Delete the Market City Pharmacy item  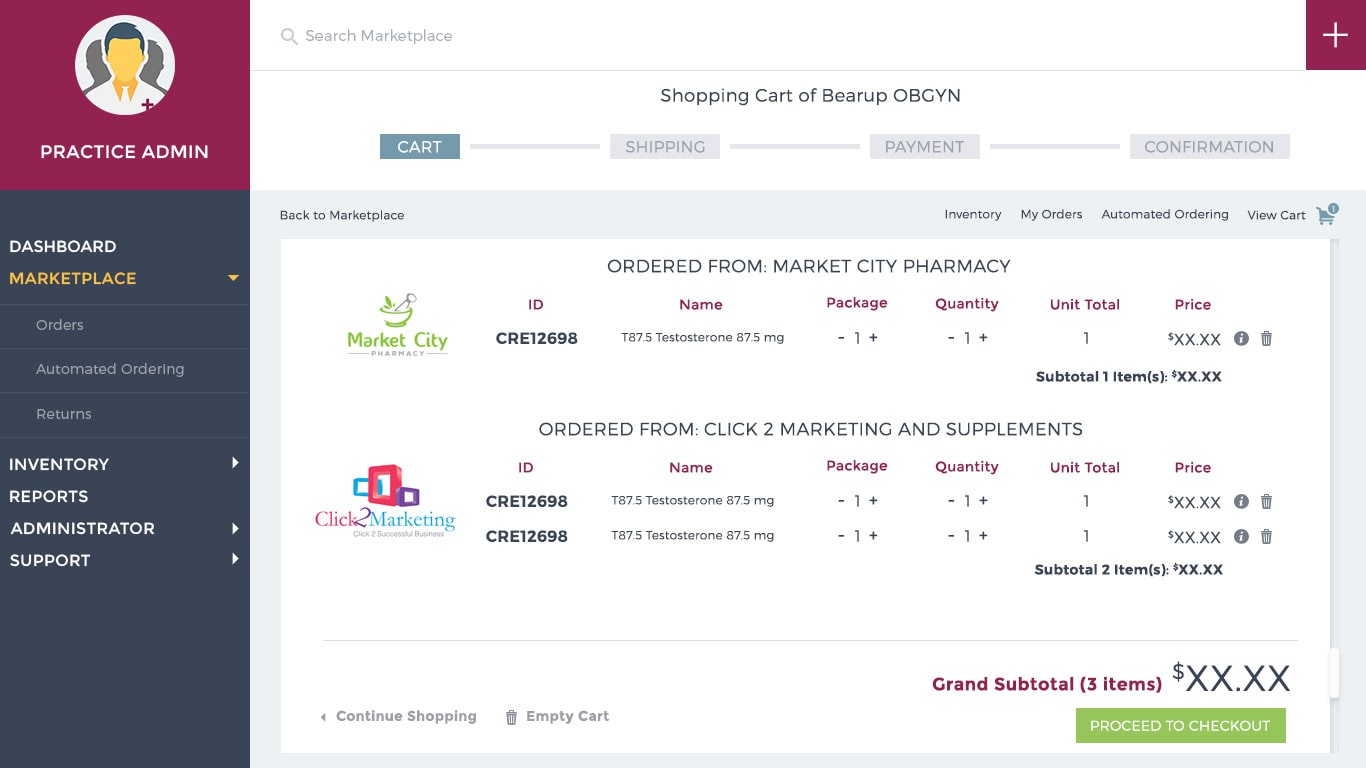pyautogui.click(x=1266, y=339)
